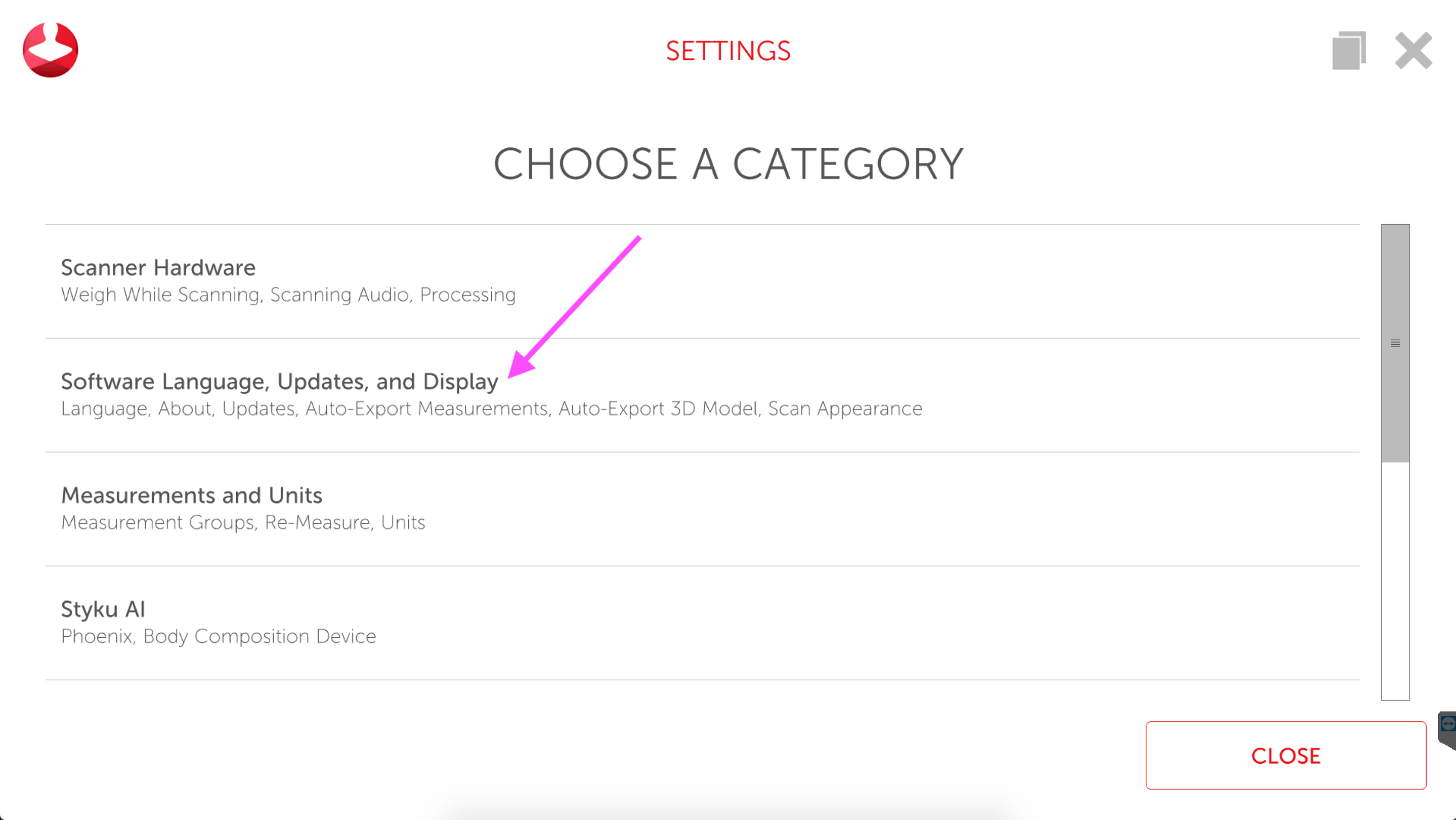
Task: Click the TeamViewer side panel icon
Action: (x=1447, y=728)
